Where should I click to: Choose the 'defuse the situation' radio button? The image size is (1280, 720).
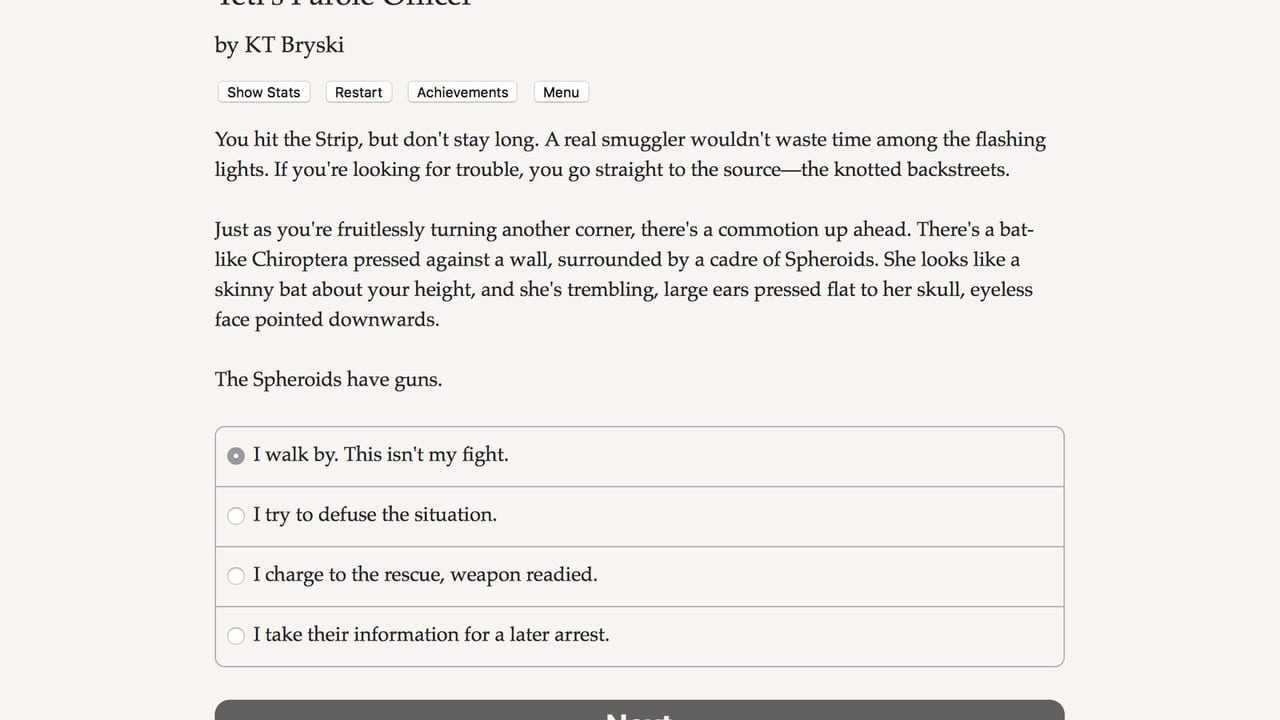[236, 516]
